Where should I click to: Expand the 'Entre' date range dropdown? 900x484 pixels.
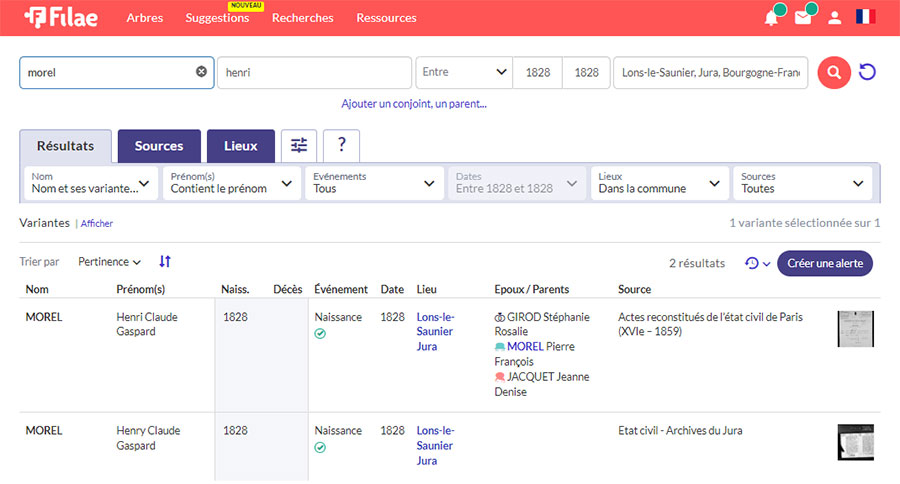tap(464, 72)
